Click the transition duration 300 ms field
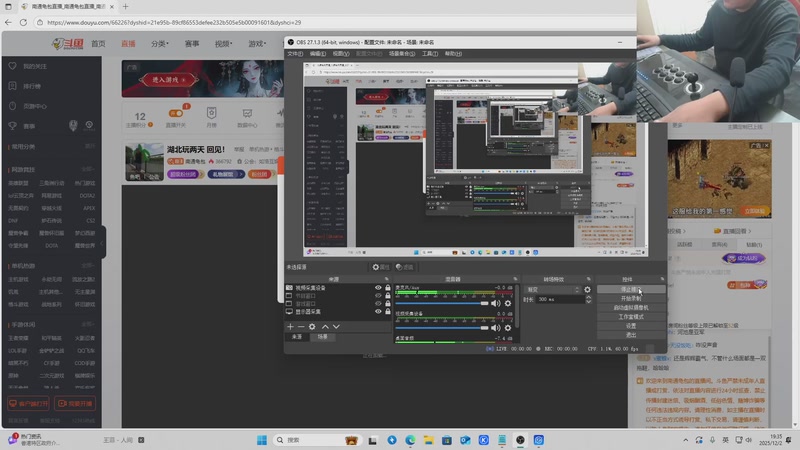Screen dimensions: 800x450 click(560, 299)
